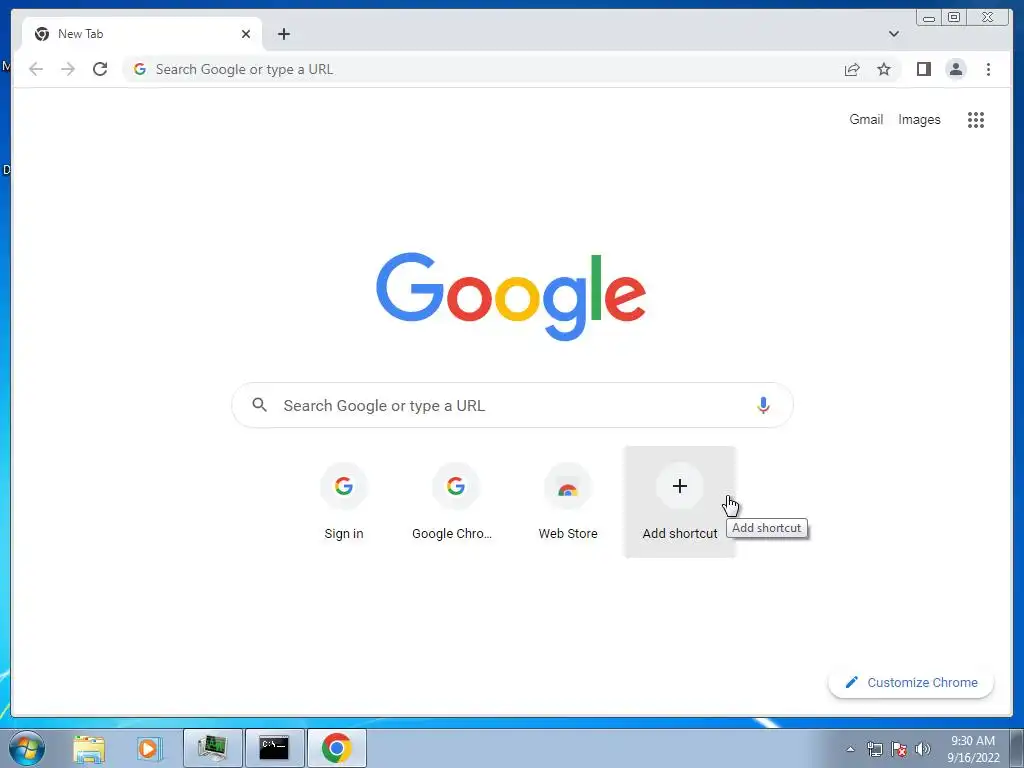Open the Sign in shortcut
1024x768 pixels.
pos(344,502)
